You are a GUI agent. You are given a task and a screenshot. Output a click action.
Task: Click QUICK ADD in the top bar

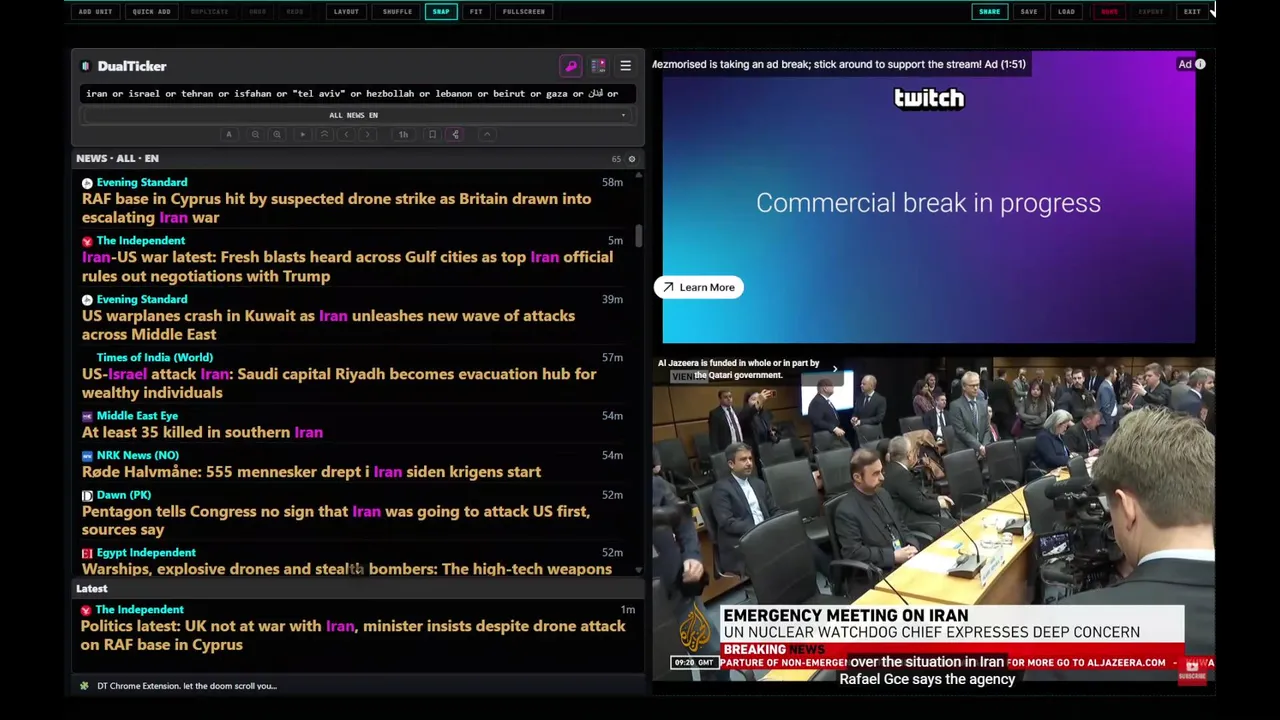(151, 12)
